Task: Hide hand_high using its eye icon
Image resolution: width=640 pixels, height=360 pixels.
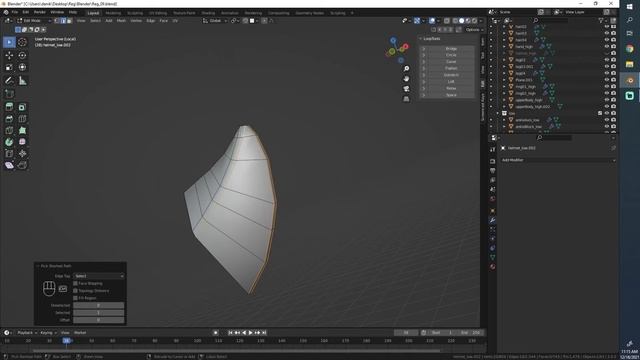Action: pos(607,47)
